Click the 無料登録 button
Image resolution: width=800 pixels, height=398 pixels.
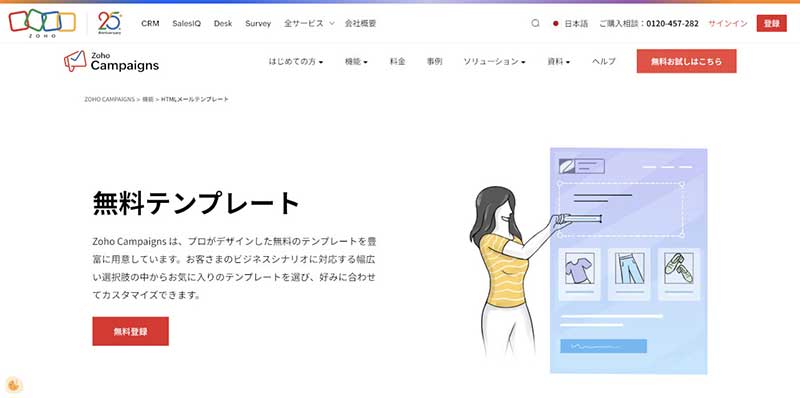tap(131, 331)
